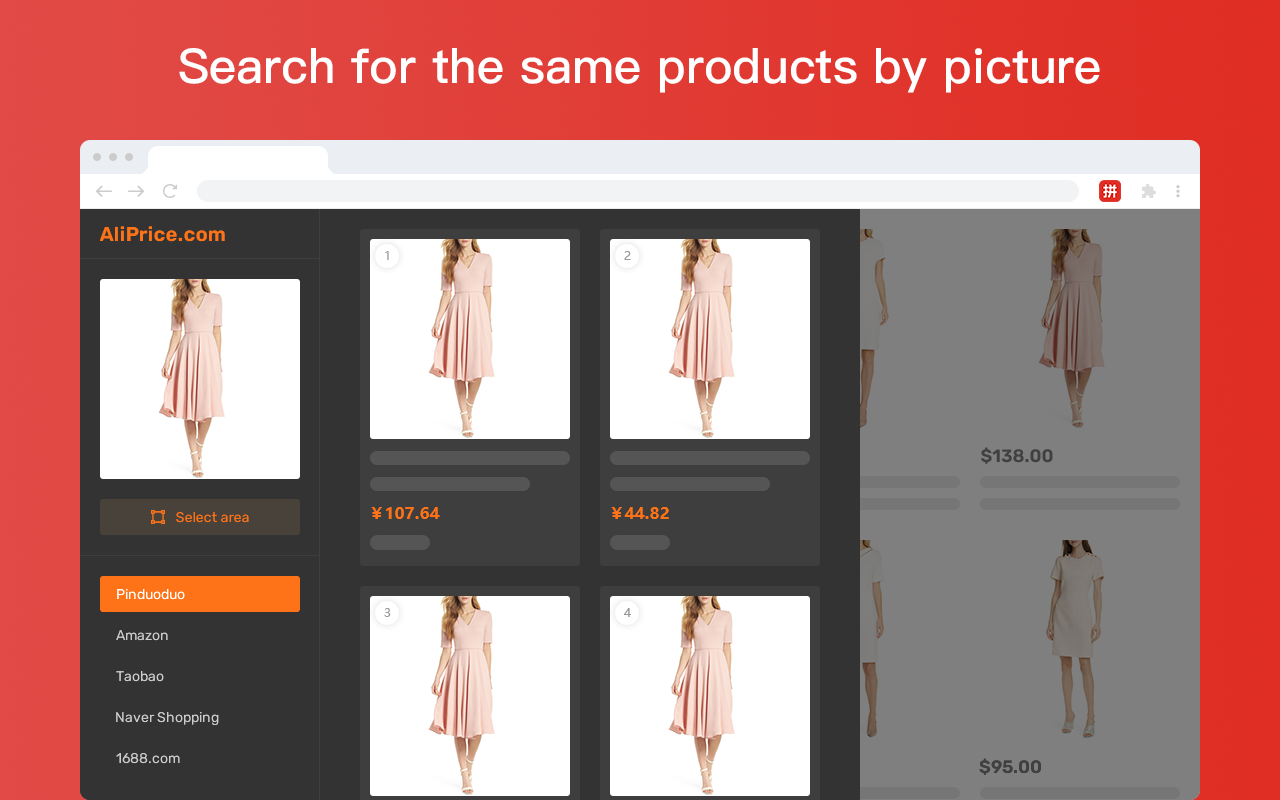Open result 3 dress thumbnail
The width and height of the screenshot is (1280, 800).
click(x=470, y=696)
